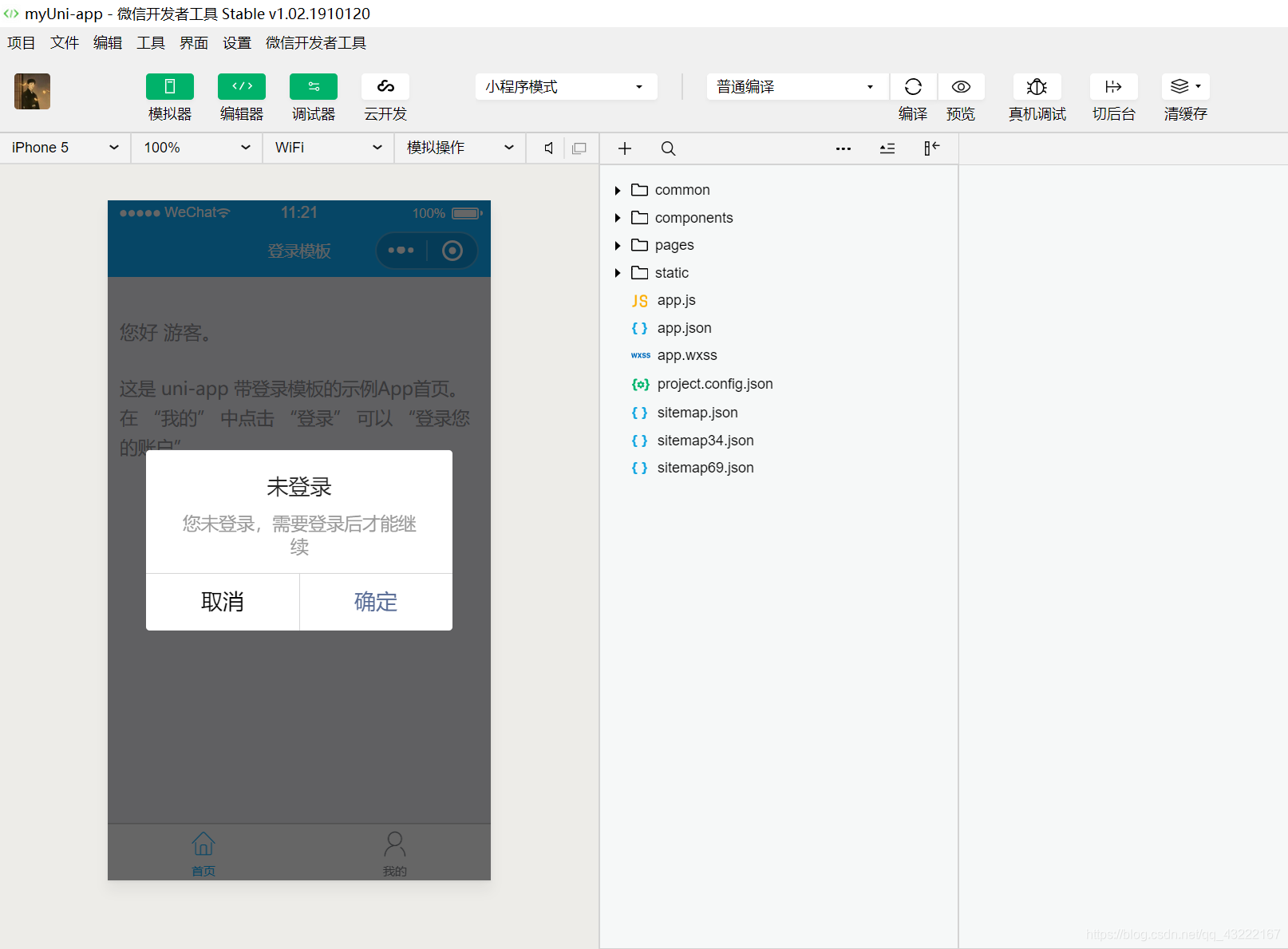Open the 模拟操作 dropdown
Image resolution: width=1288 pixels, height=949 pixels.
[460, 148]
